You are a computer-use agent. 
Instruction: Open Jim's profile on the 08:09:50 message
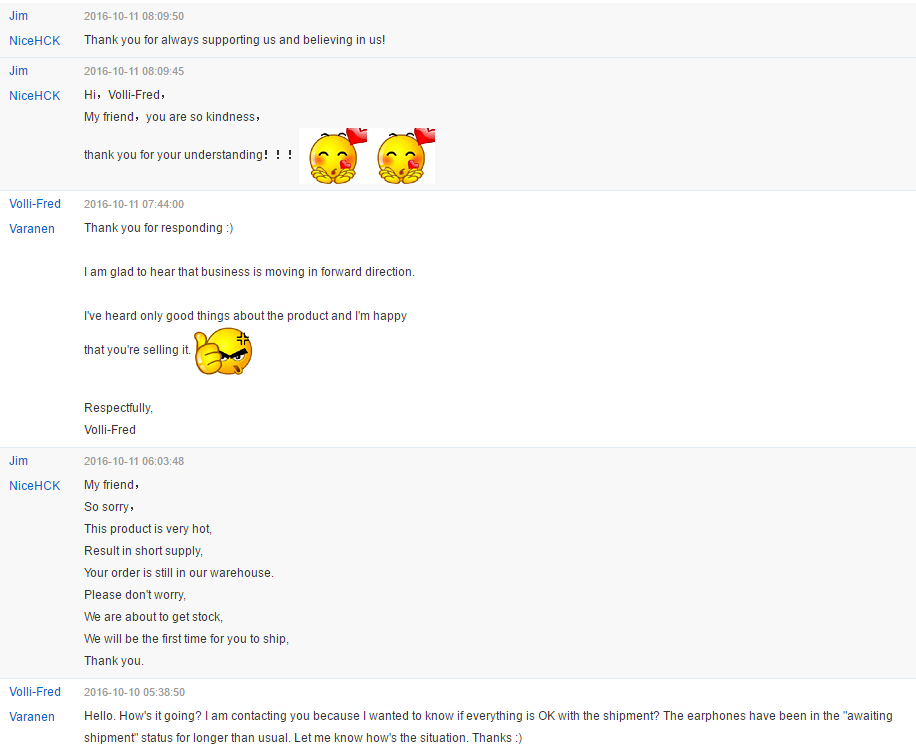[19, 16]
